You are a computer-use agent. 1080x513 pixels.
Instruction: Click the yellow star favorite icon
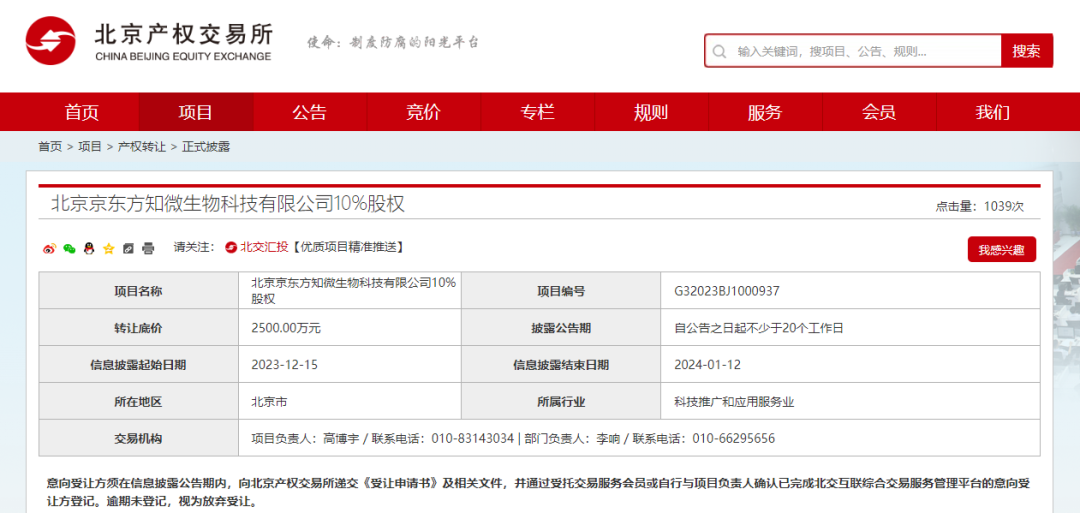click(109, 248)
